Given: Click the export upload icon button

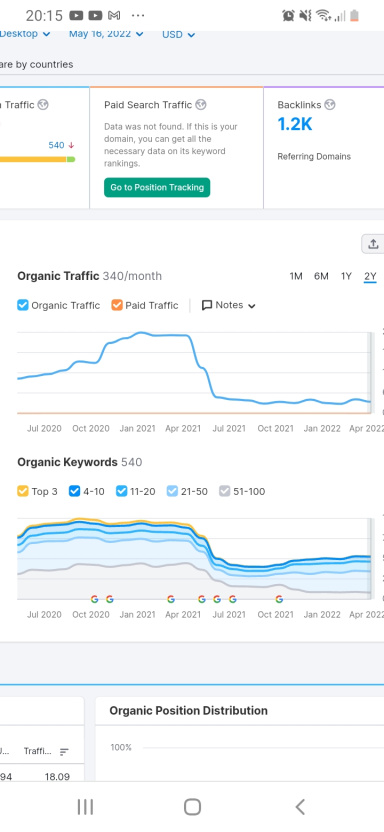Looking at the screenshot, I should click(x=373, y=244).
